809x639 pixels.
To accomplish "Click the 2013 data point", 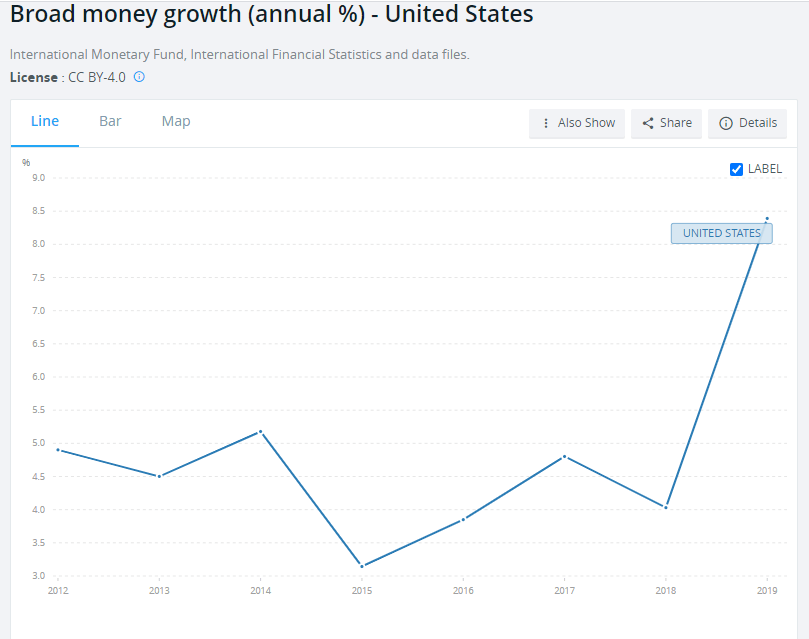I will pyautogui.click(x=159, y=476).
